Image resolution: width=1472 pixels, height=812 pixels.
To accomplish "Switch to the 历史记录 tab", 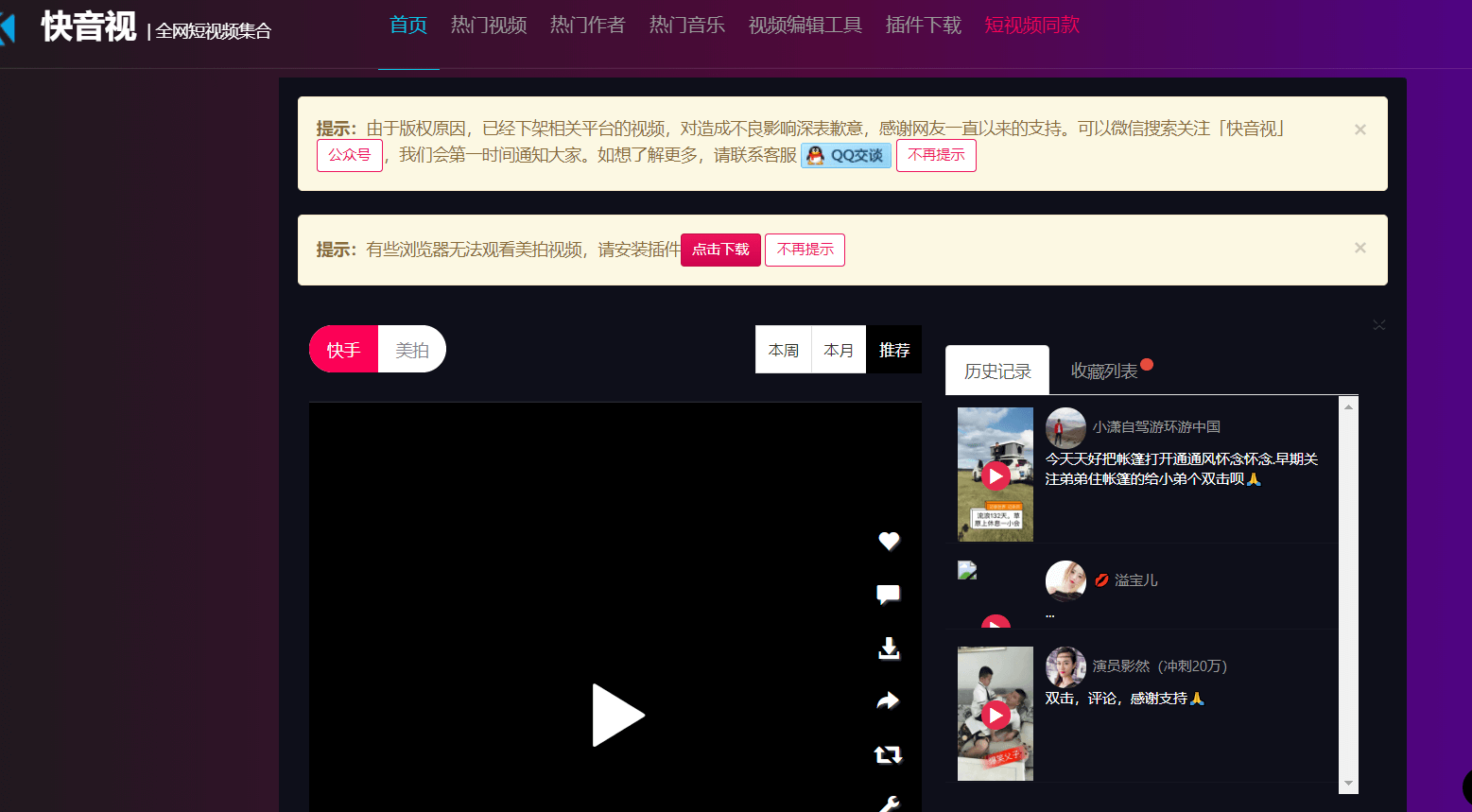I will point(997,371).
